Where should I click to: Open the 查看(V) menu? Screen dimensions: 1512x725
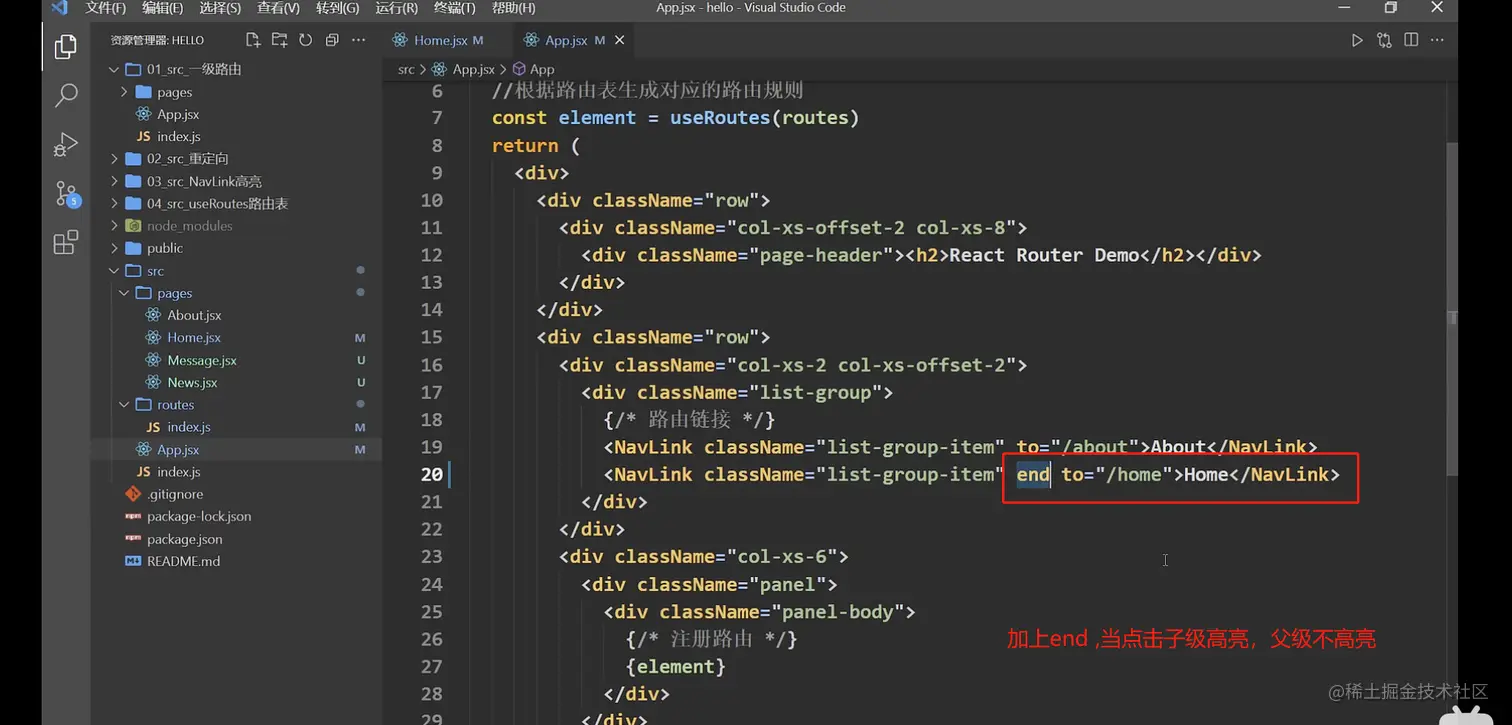(x=278, y=8)
